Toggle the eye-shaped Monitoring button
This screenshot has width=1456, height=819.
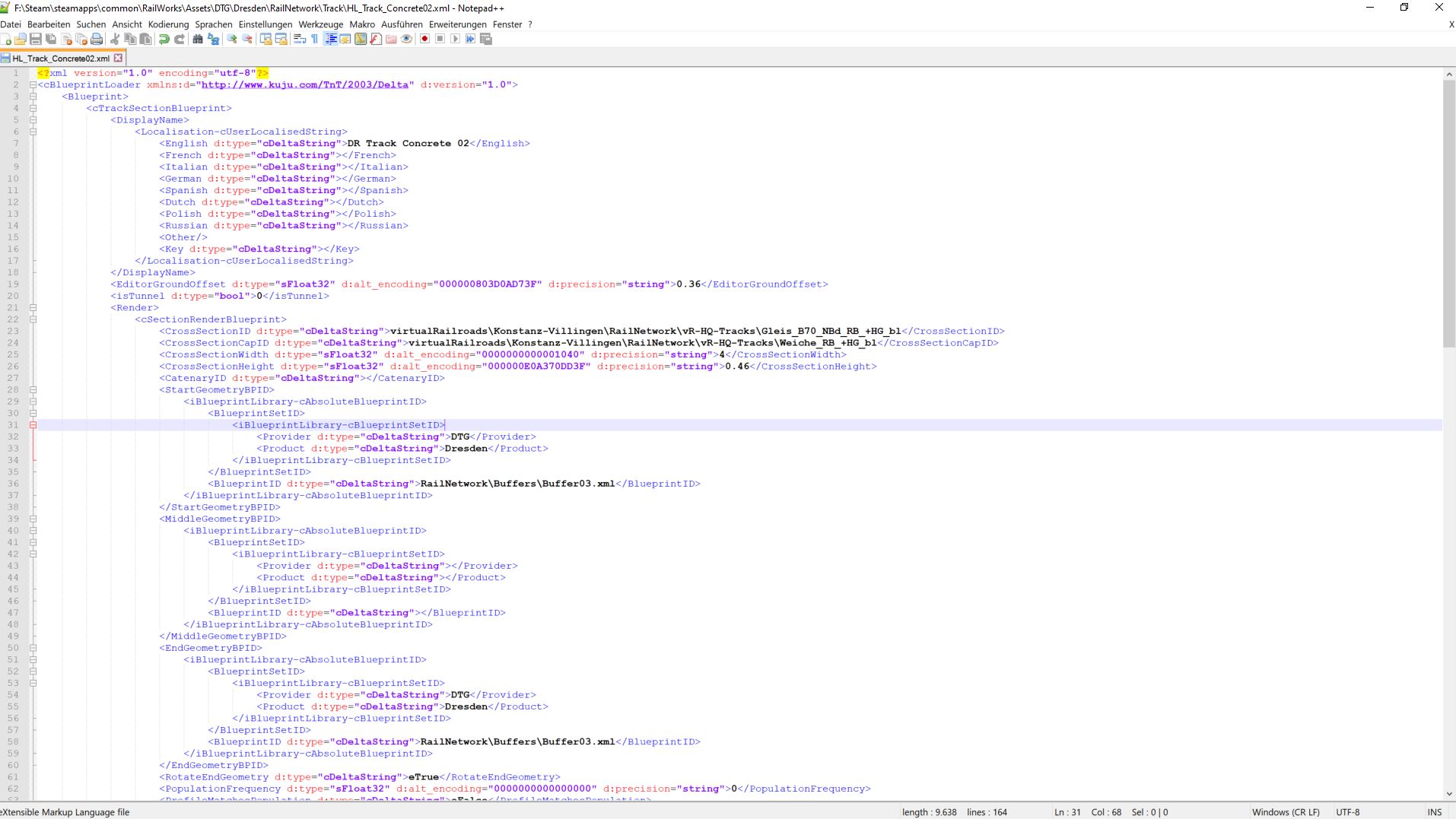pyautogui.click(x=407, y=39)
